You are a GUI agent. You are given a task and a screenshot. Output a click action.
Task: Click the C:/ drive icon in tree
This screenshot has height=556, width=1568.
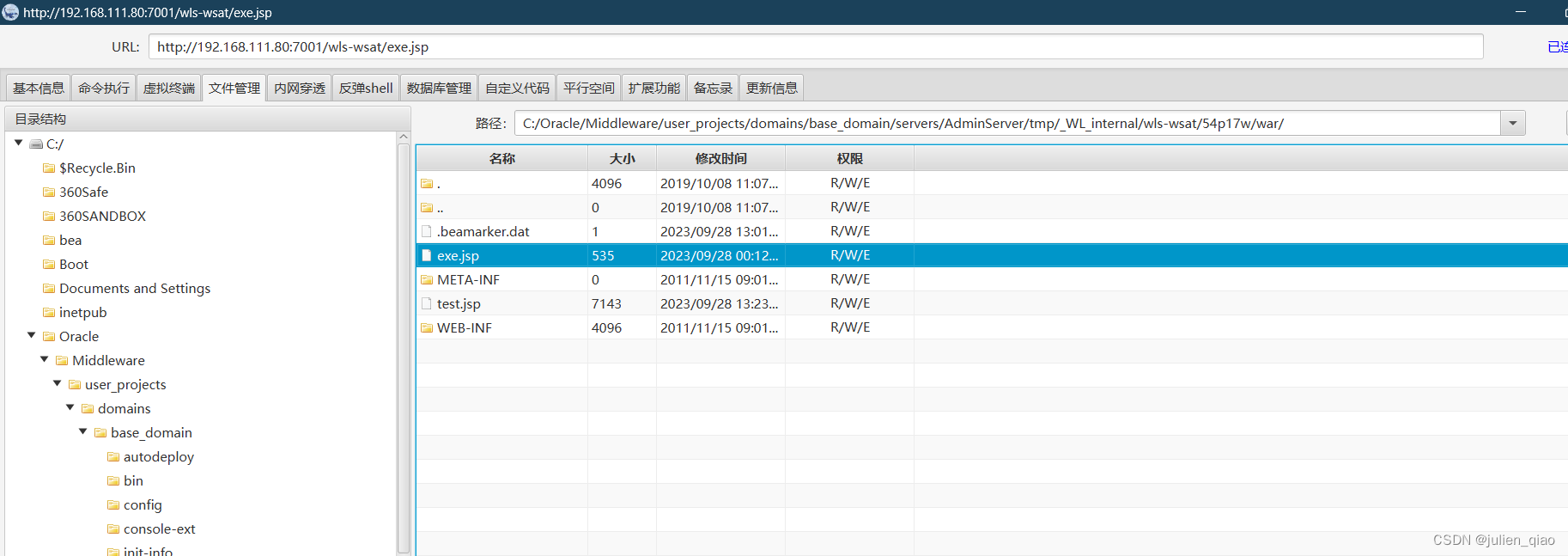pyautogui.click(x=36, y=144)
